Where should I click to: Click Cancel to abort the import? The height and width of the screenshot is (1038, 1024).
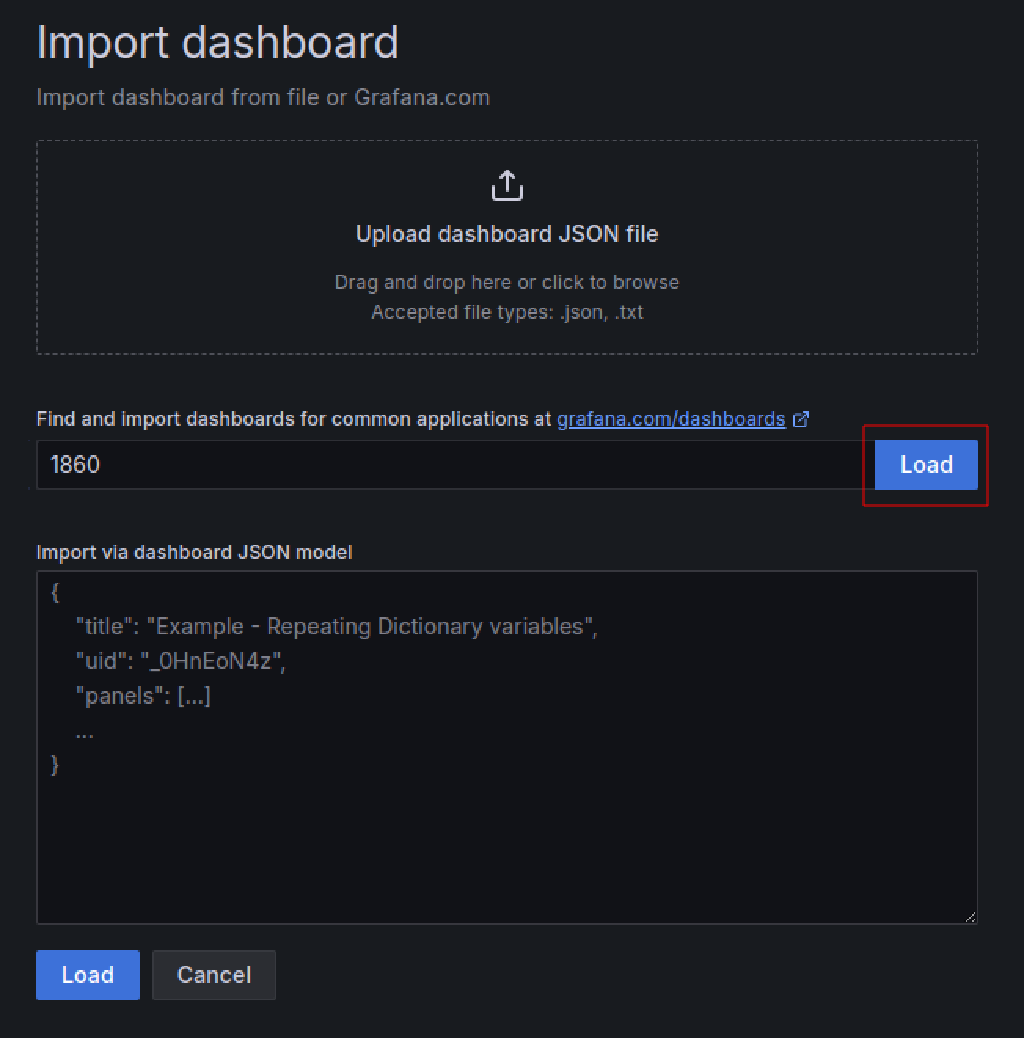[x=213, y=975]
